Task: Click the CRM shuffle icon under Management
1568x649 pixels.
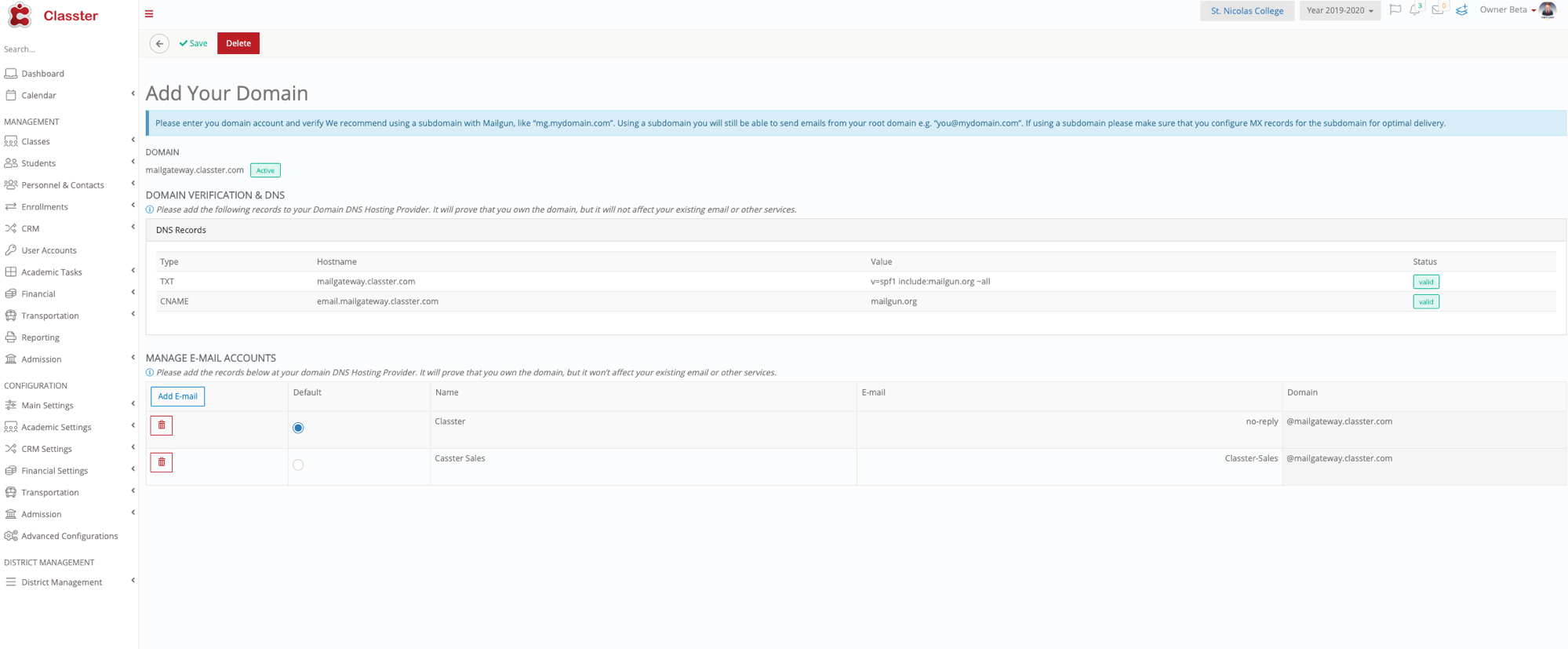Action: click(11, 228)
